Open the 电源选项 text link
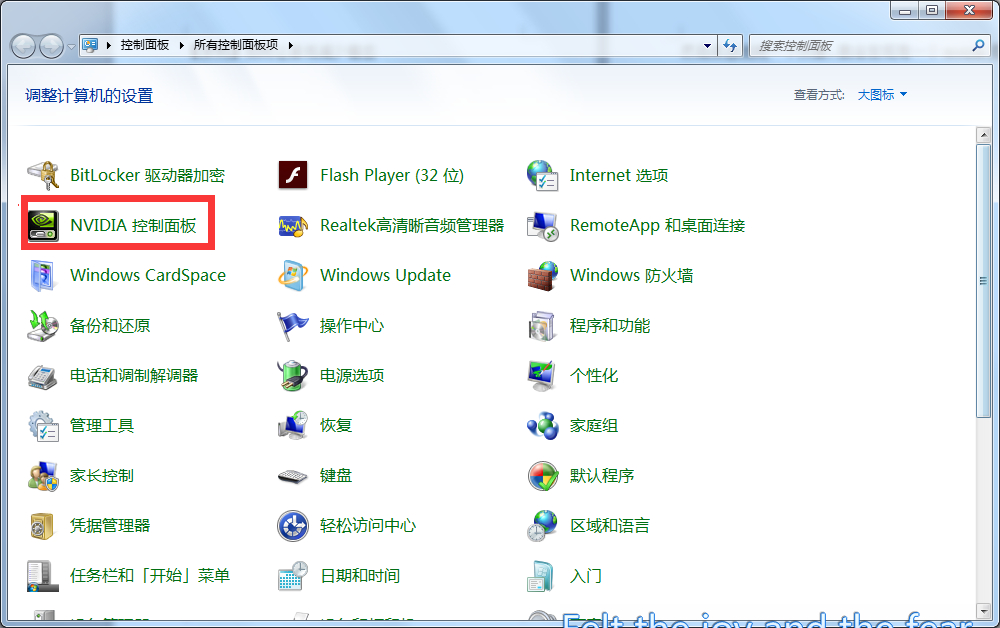 [x=352, y=376]
